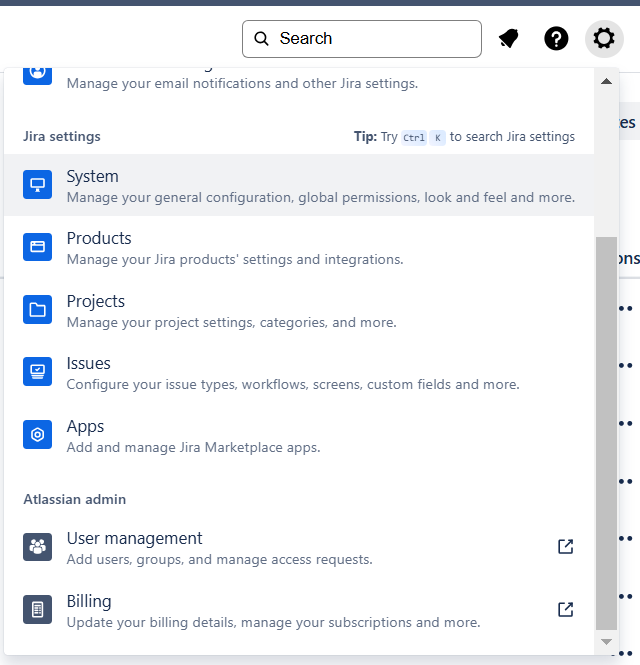Click the Products icon

(37, 247)
